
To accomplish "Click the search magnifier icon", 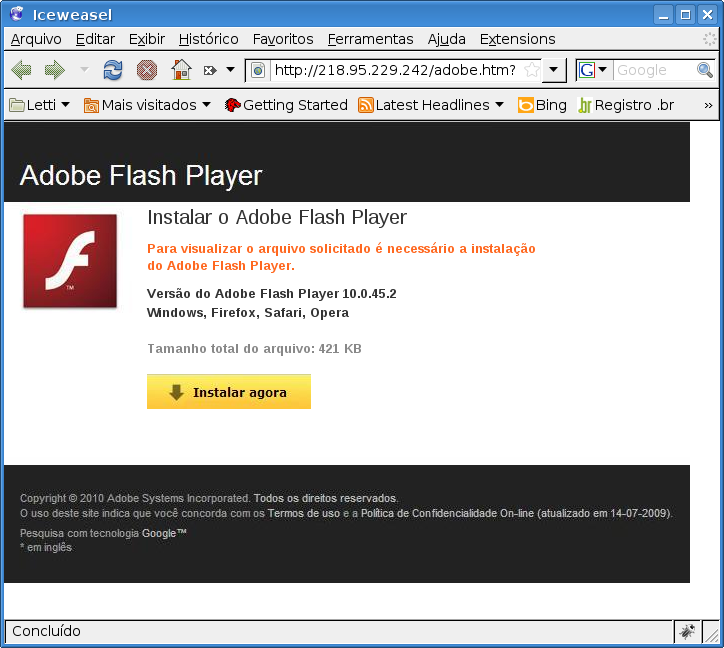I will 705,70.
